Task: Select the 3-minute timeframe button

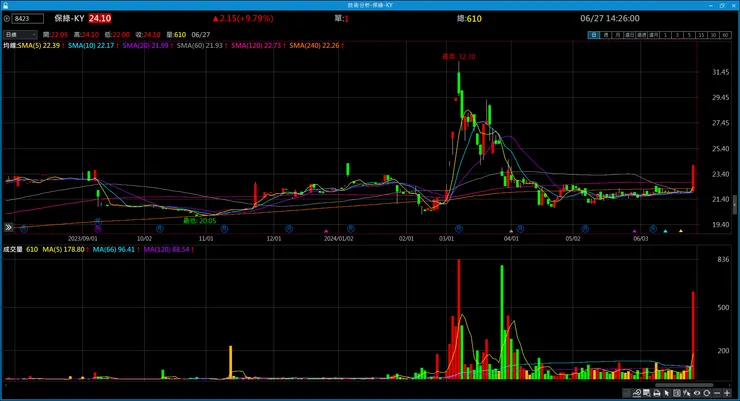Action: (x=677, y=35)
